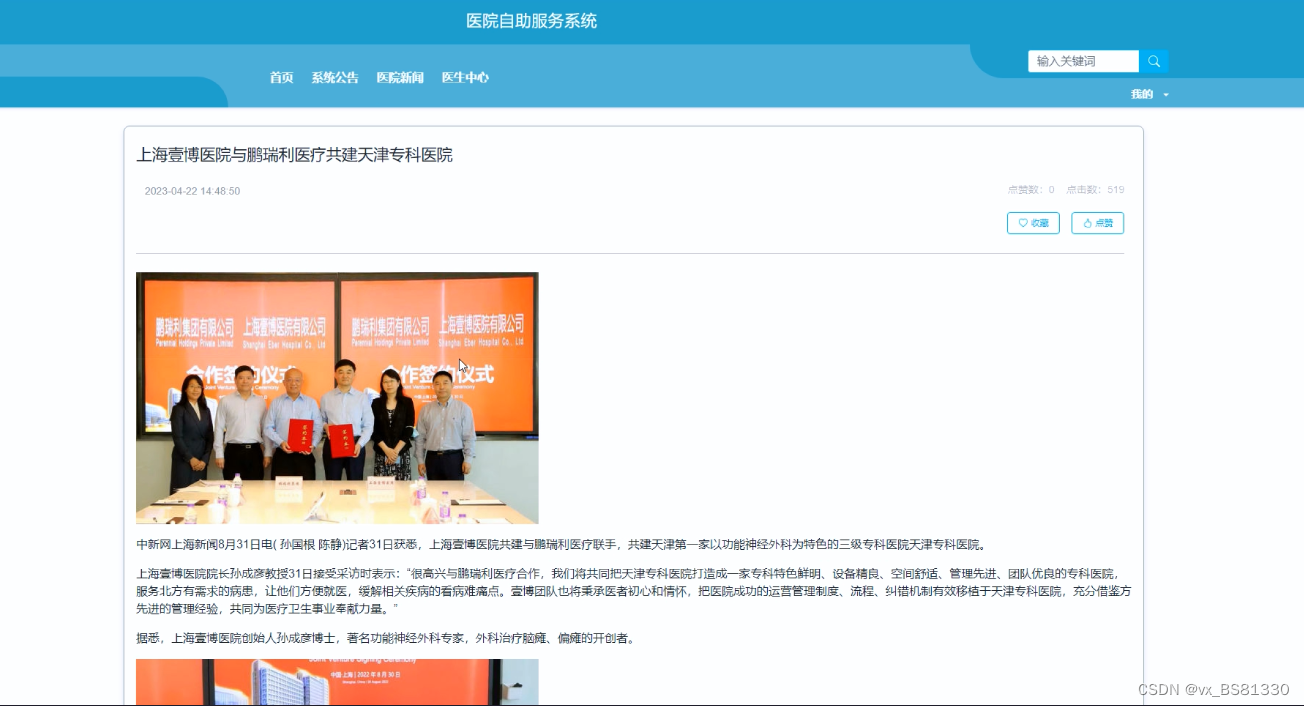
Task: Click the paragraph starting 中新网上海新闻8月31日电
Action: [562, 545]
